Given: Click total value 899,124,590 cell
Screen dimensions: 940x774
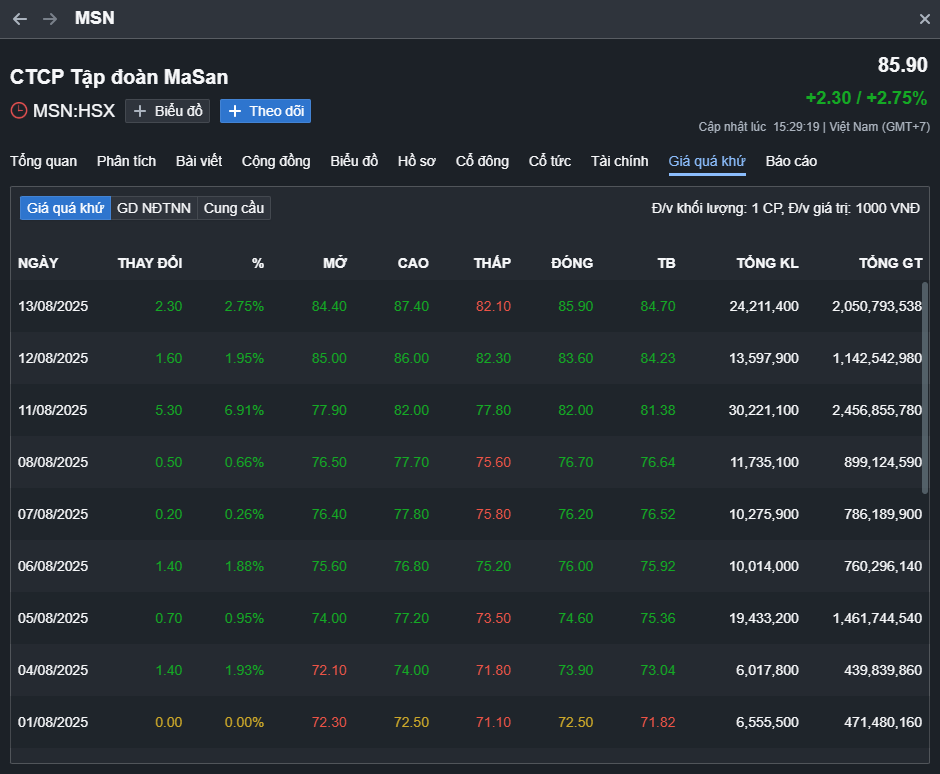Looking at the screenshot, I should (883, 462).
